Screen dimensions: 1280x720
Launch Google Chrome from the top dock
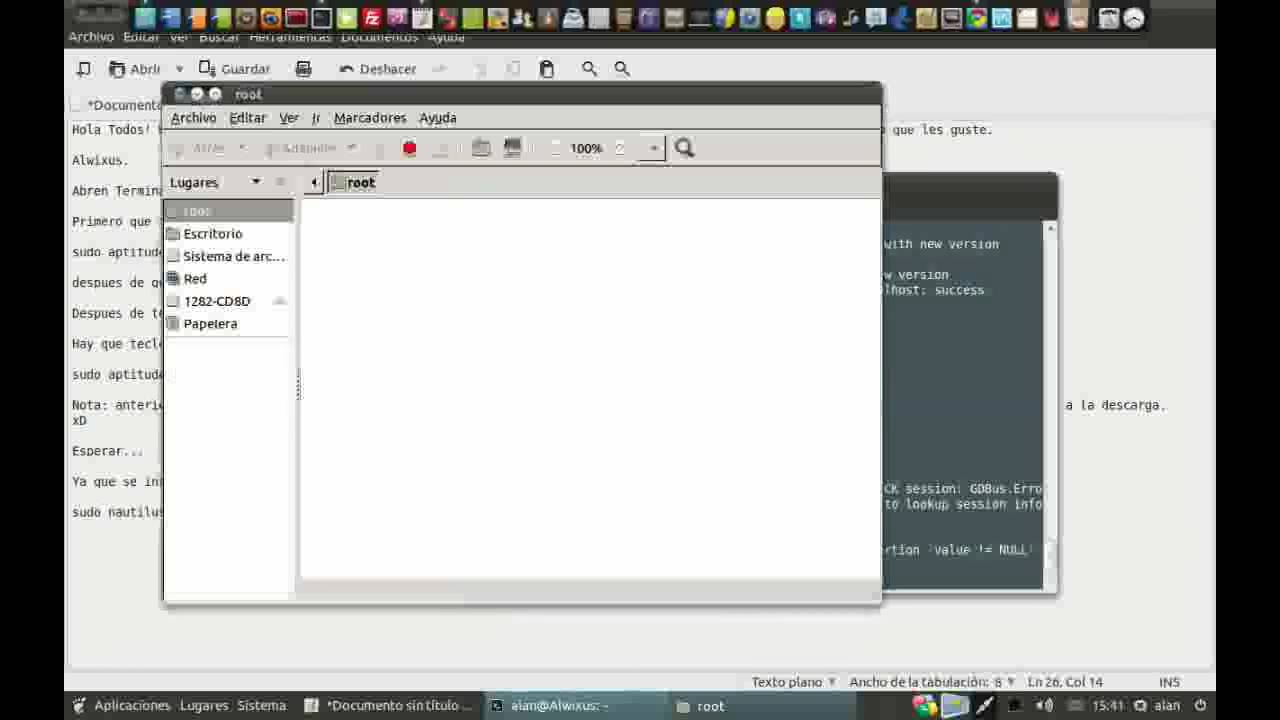[x=976, y=18]
